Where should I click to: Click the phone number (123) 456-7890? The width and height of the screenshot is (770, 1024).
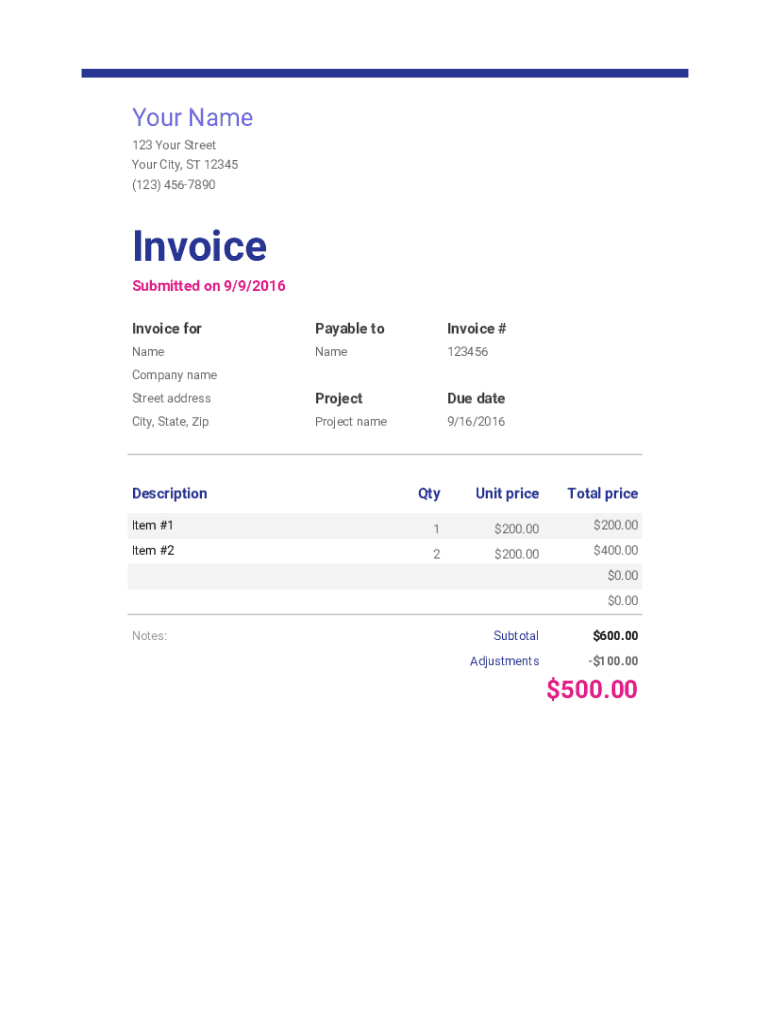click(x=173, y=185)
